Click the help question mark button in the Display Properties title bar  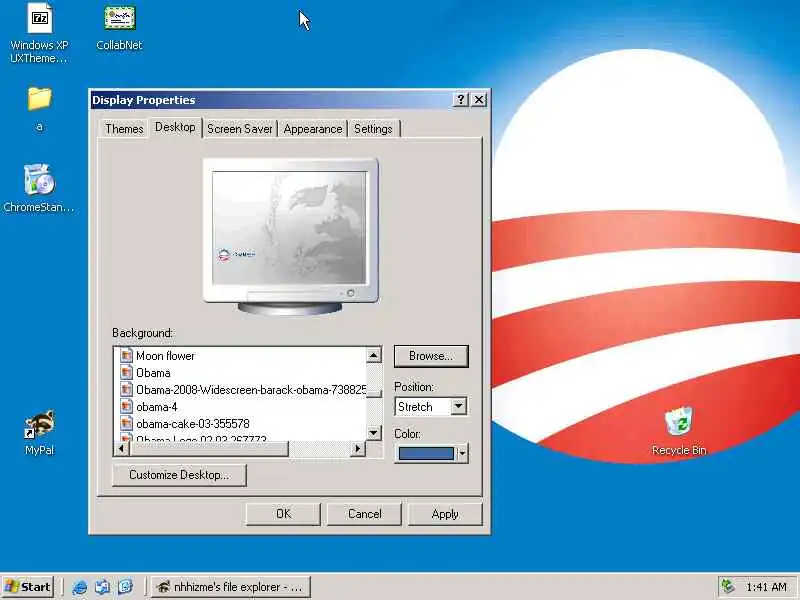pyautogui.click(x=460, y=99)
